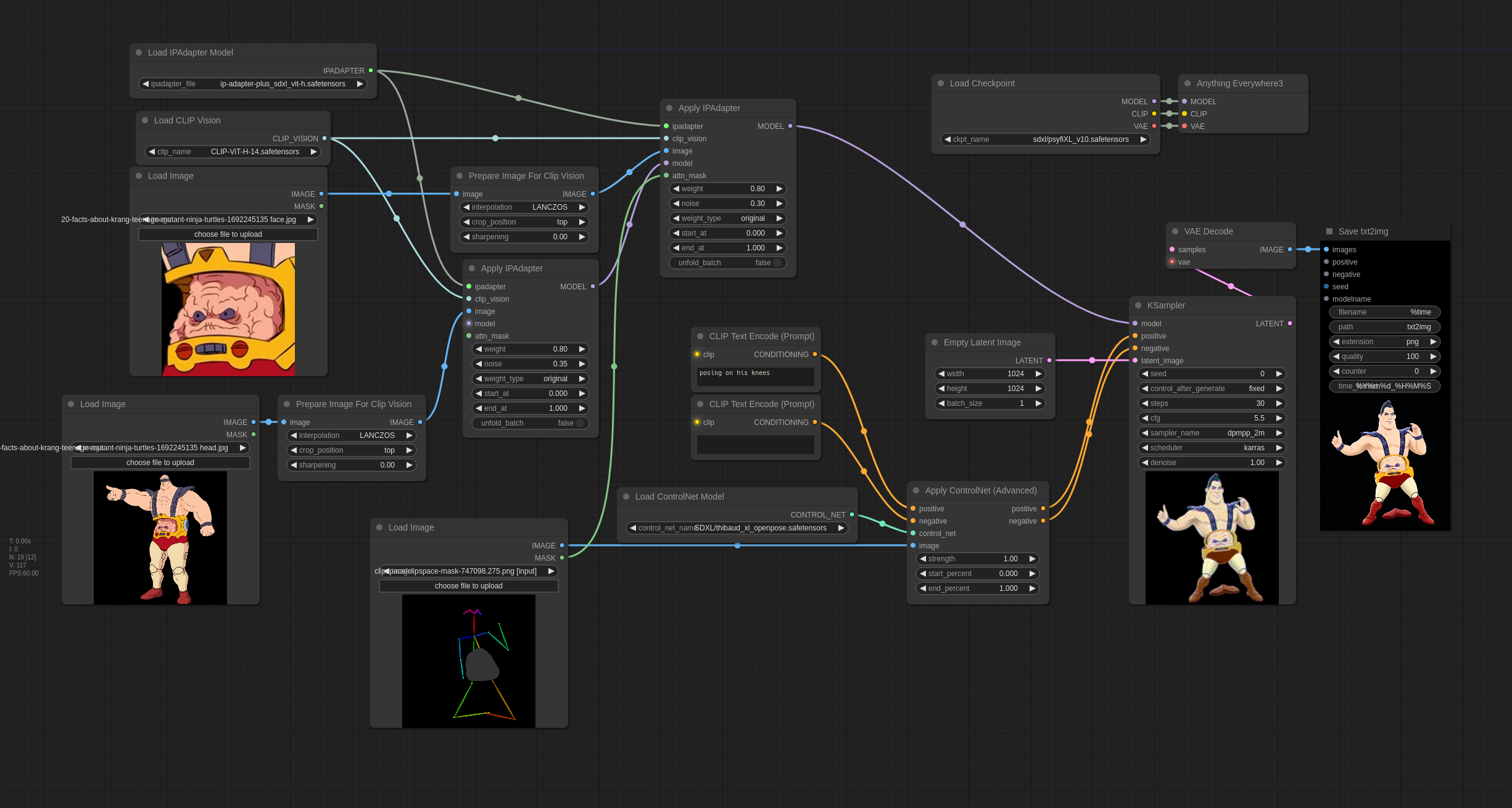1512x808 pixels.
Task: Open weight_type in upper Apply IPAdapter
Action: click(728, 218)
